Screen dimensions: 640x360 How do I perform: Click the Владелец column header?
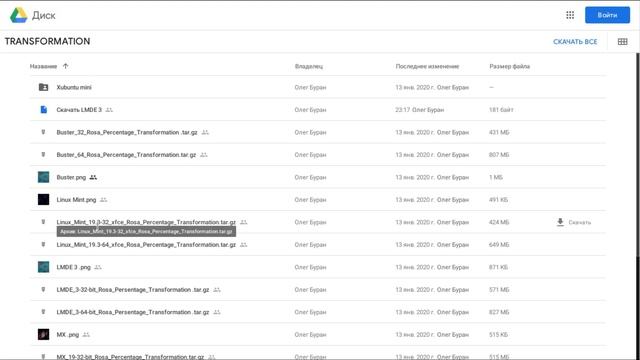click(x=309, y=66)
